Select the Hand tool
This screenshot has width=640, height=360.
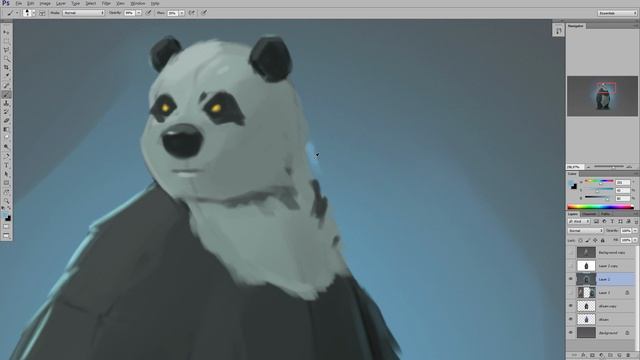pyautogui.click(x=6, y=192)
